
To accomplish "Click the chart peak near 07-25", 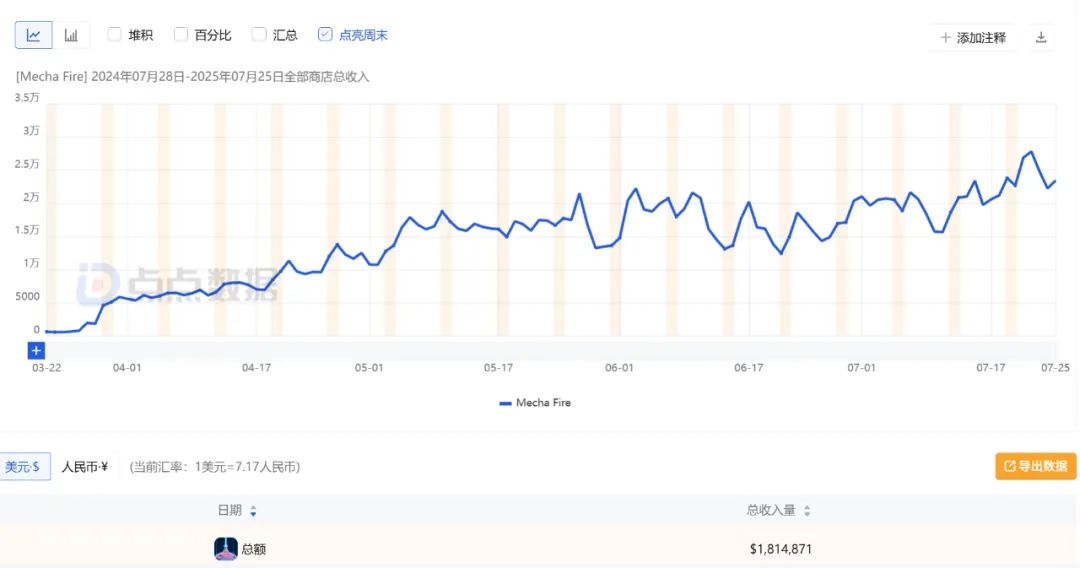I will (1030, 152).
